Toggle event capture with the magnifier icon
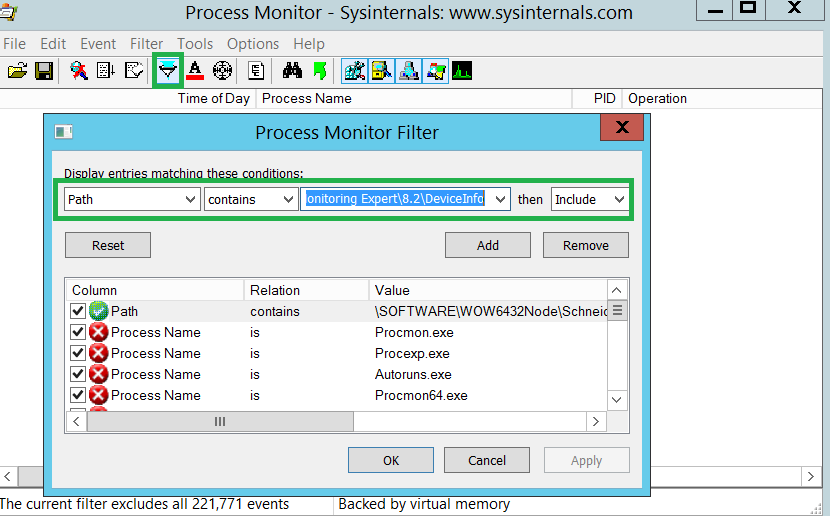831x517 pixels. point(78,70)
